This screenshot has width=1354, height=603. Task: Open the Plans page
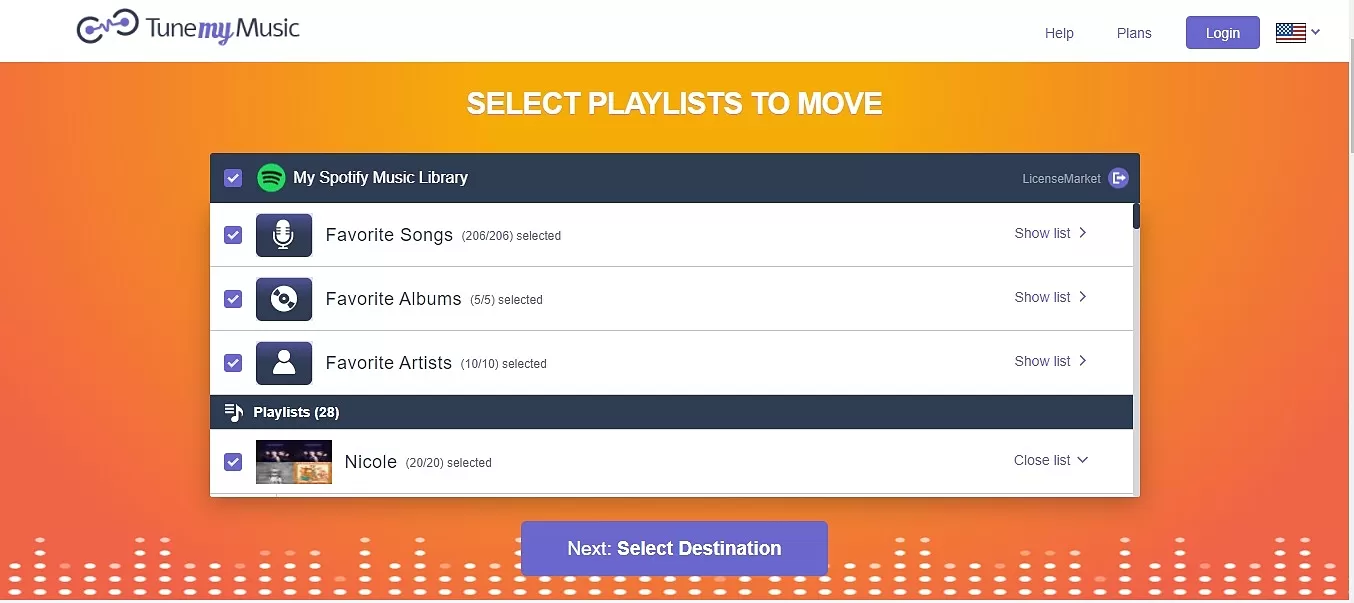coord(1134,33)
